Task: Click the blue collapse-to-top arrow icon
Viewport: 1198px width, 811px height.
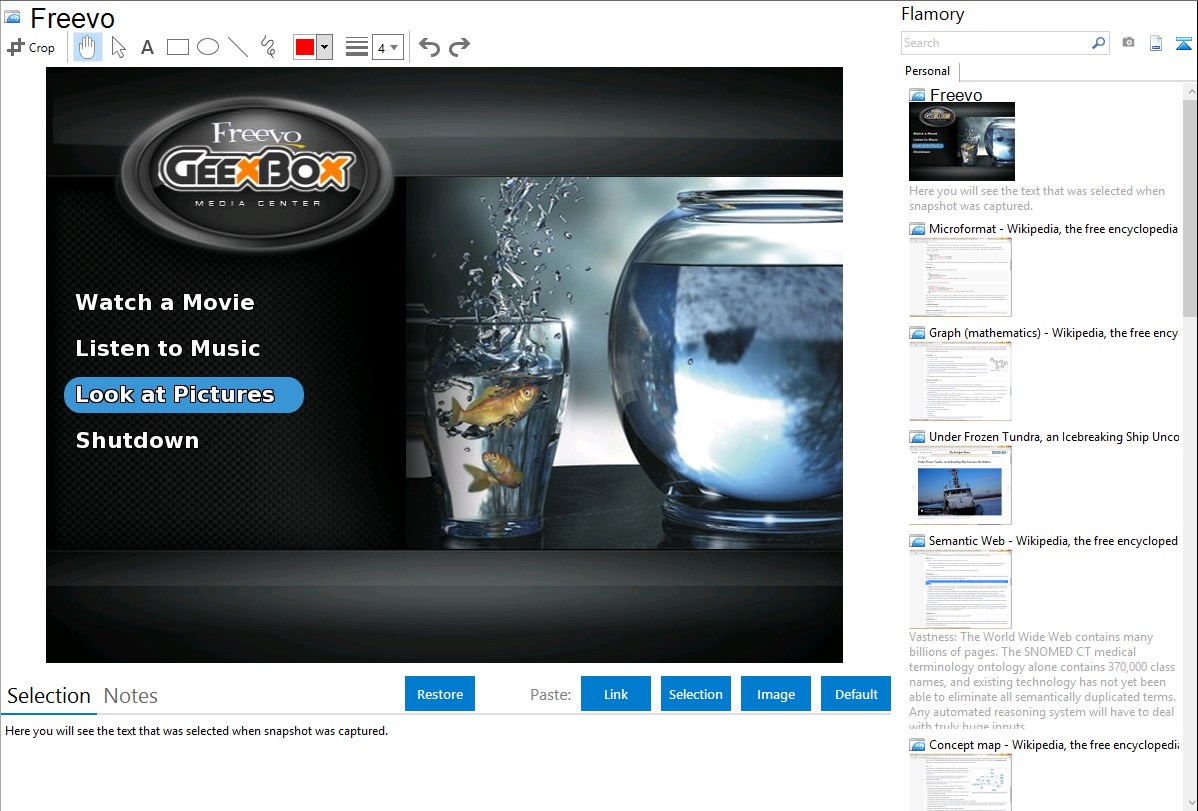Action: click(1183, 43)
